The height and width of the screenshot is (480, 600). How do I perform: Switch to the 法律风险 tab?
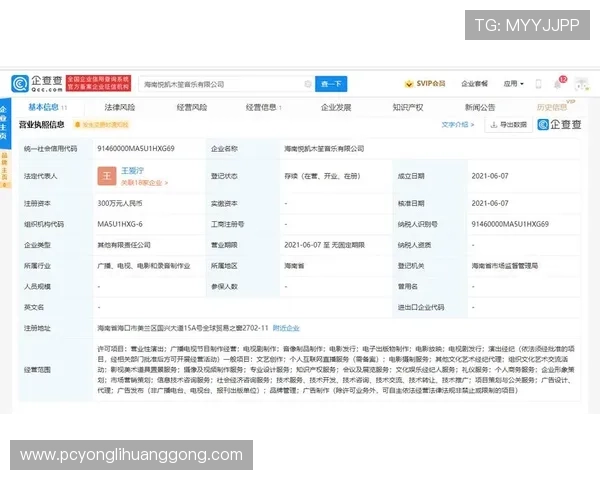click(120, 107)
